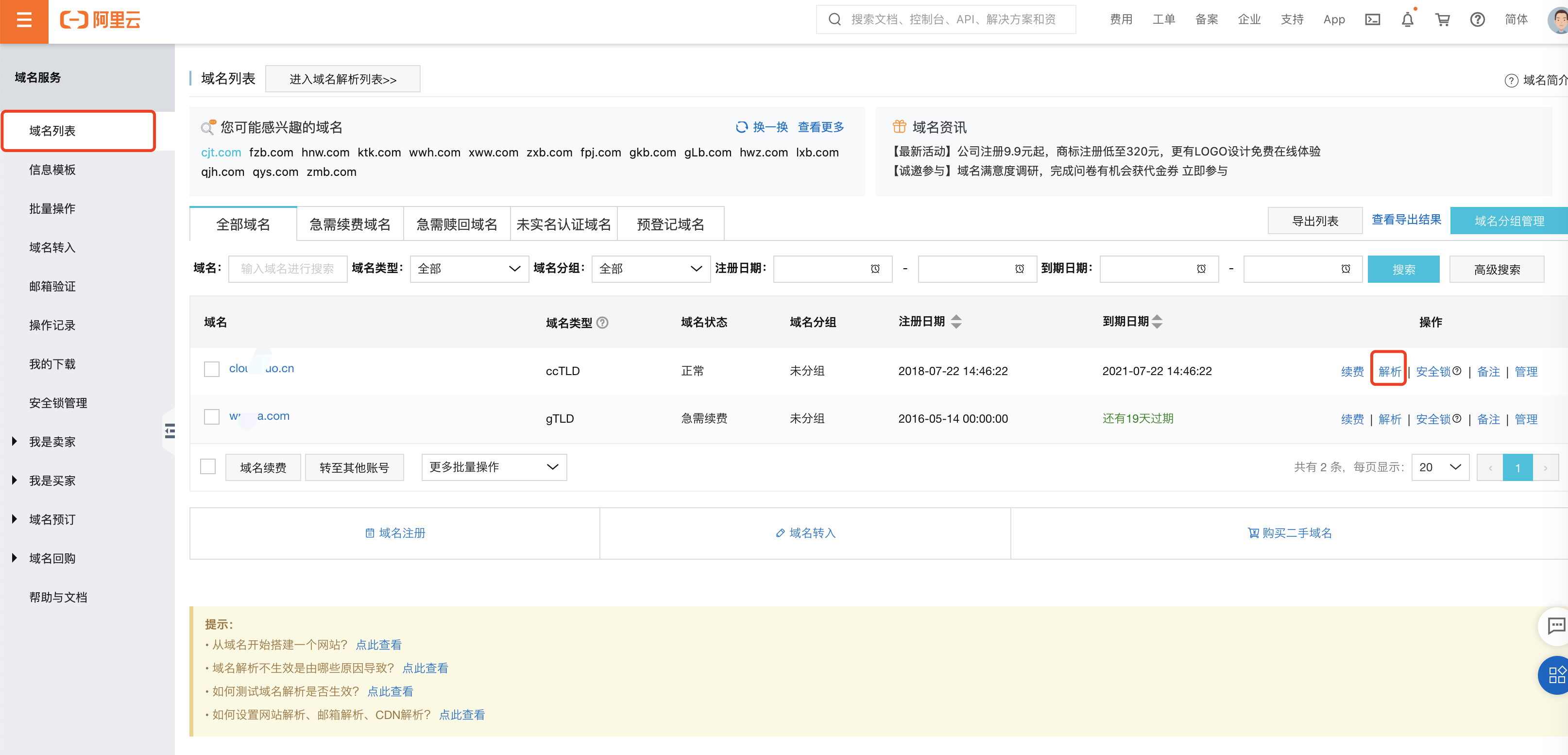Click 进入域名解析列表>> button
Image resolution: width=1568 pixels, height=755 pixels.
click(342, 79)
